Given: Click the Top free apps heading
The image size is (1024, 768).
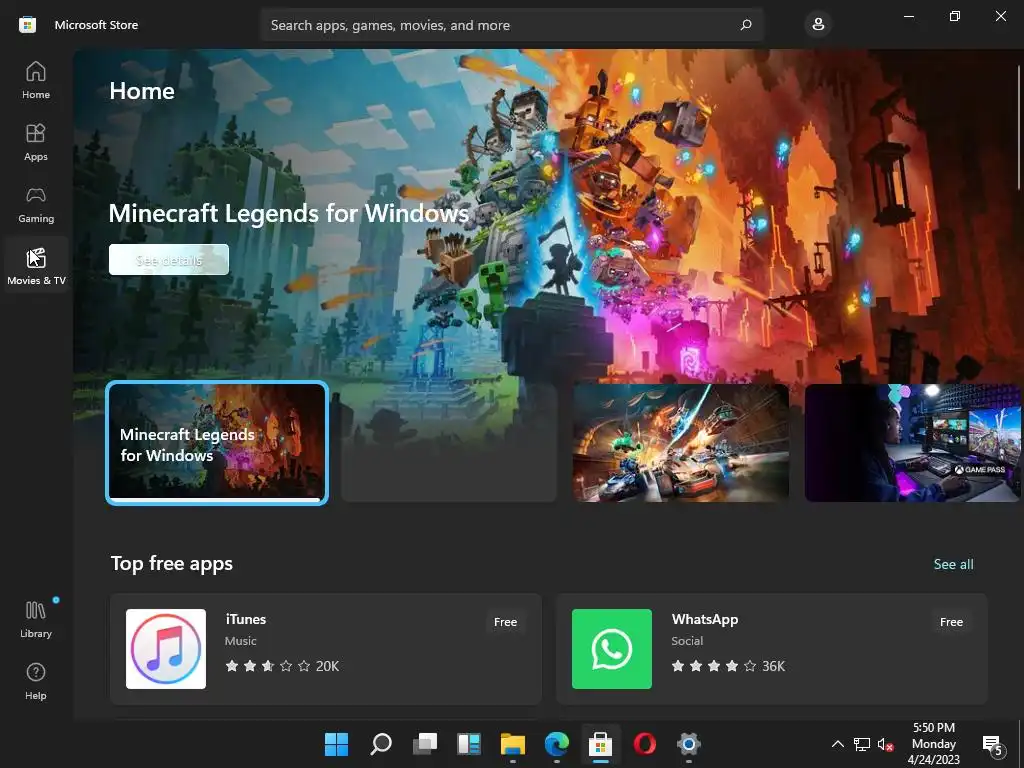Looking at the screenshot, I should point(172,564).
